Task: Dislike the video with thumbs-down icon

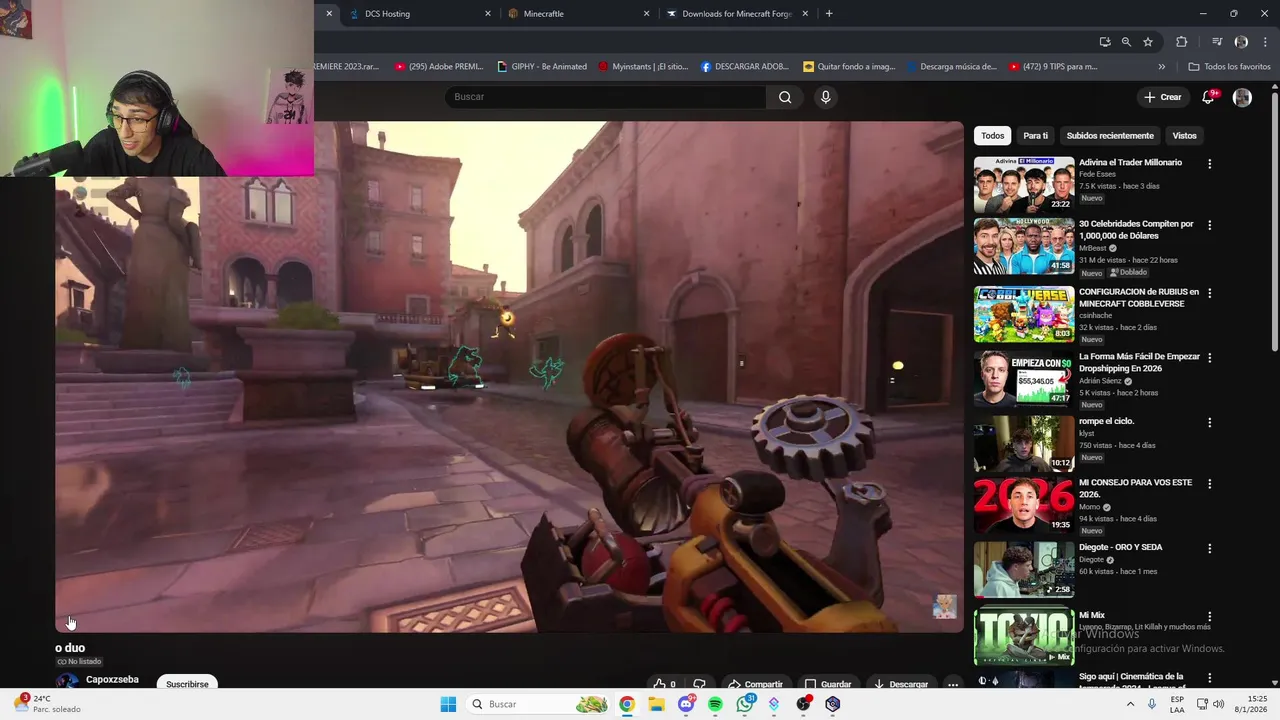Action: pyautogui.click(x=699, y=684)
